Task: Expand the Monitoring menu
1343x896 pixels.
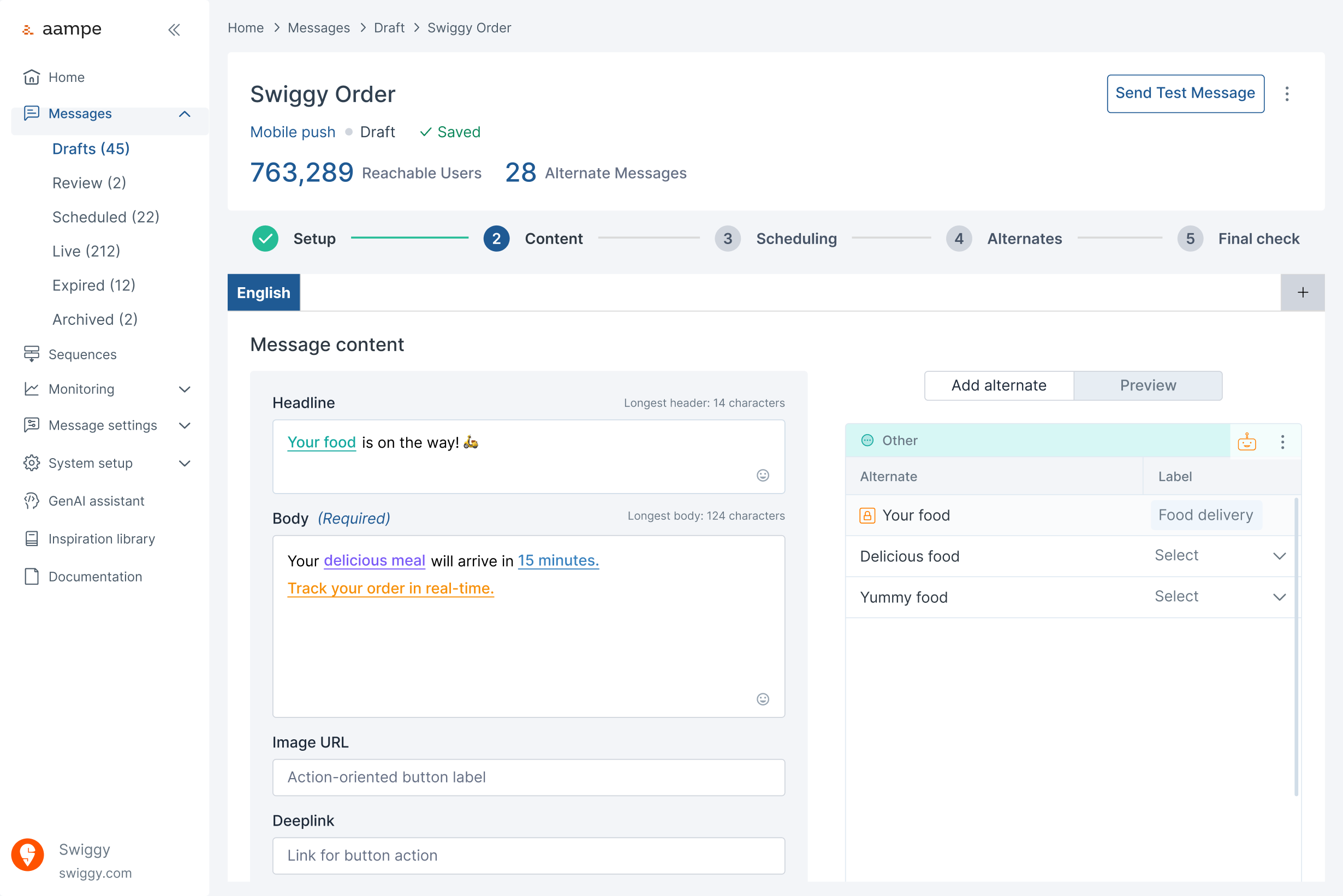Action: pos(185,390)
